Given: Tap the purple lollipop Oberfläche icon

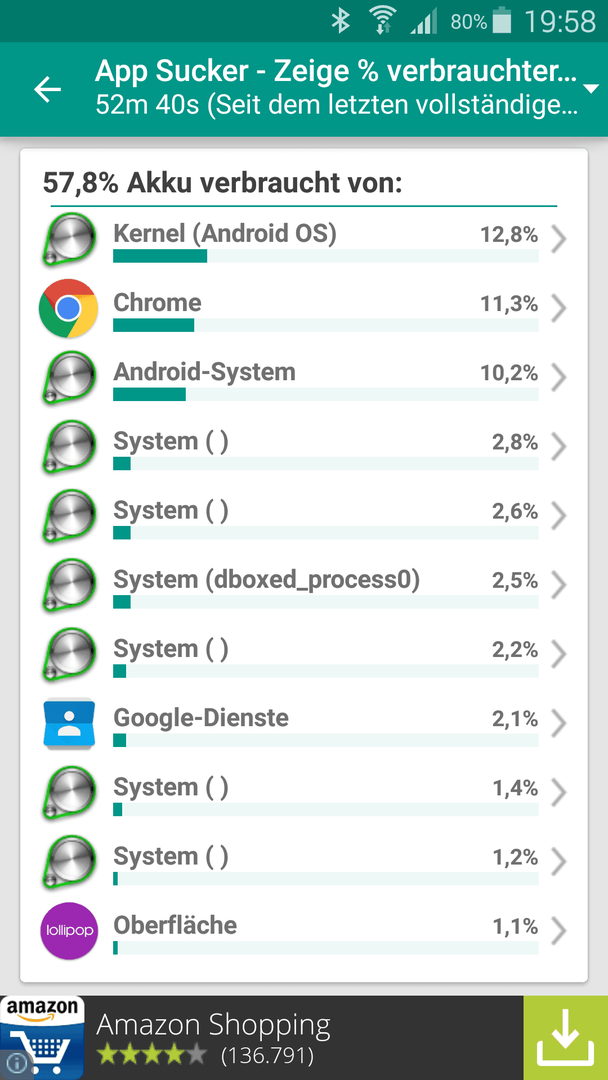Looking at the screenshot, I should point(68,931).
